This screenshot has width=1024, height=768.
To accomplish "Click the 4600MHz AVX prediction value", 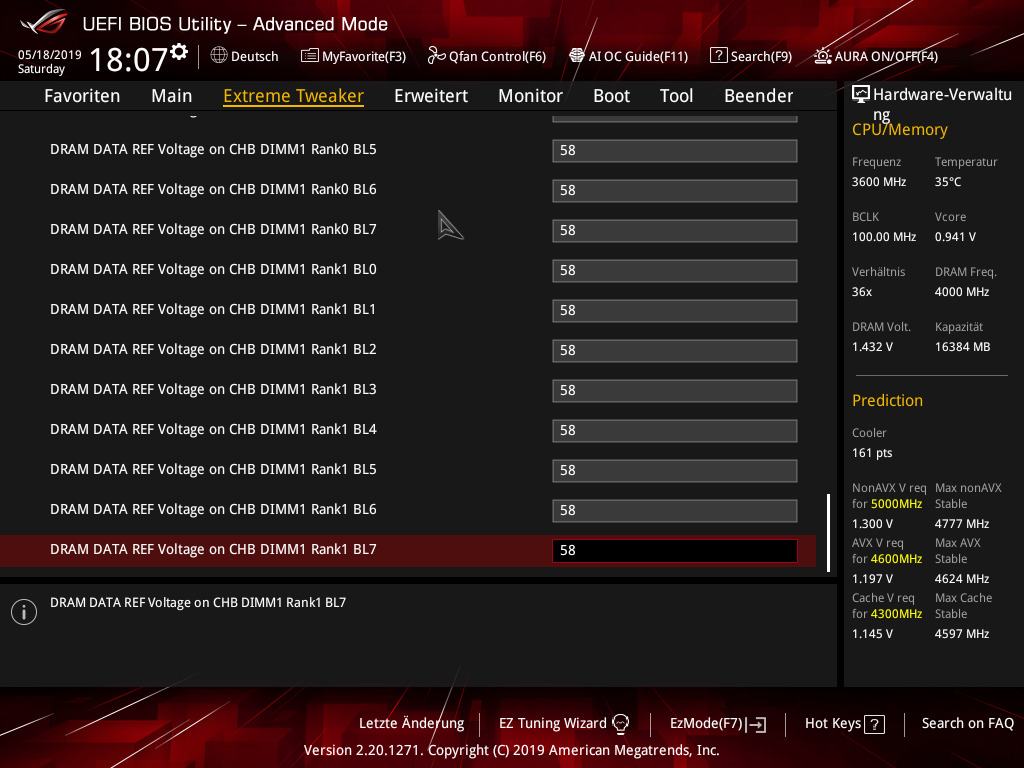I will [x=897, y=559].
